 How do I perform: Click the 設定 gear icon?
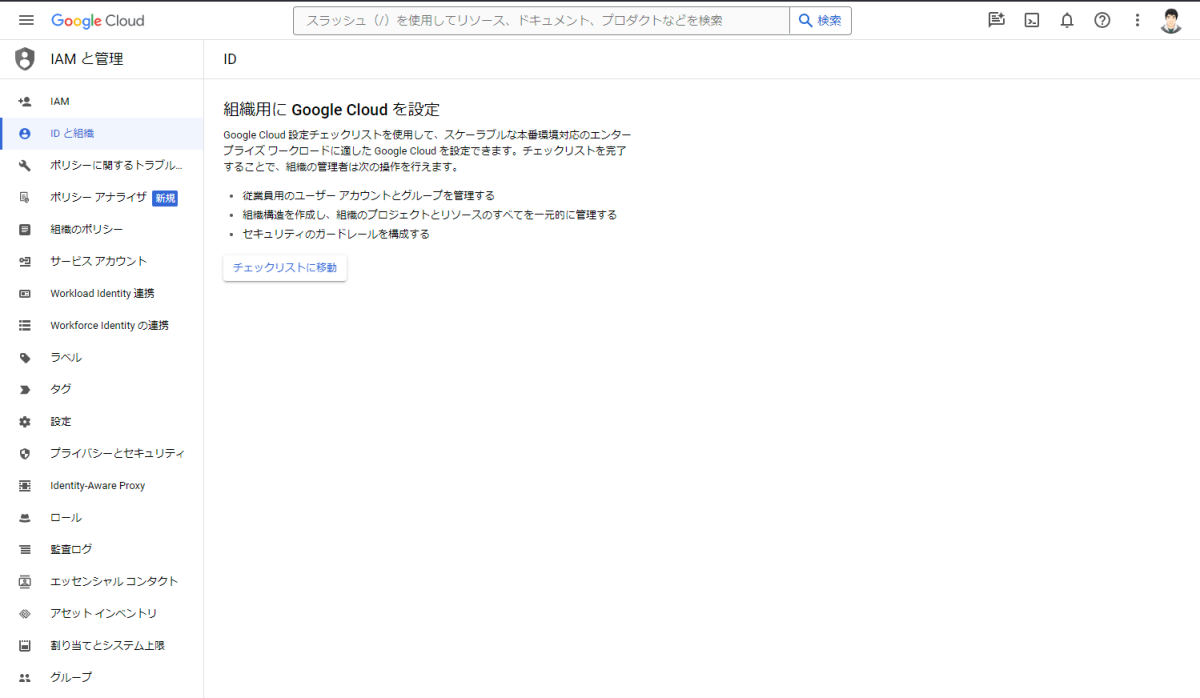(25, 421)
